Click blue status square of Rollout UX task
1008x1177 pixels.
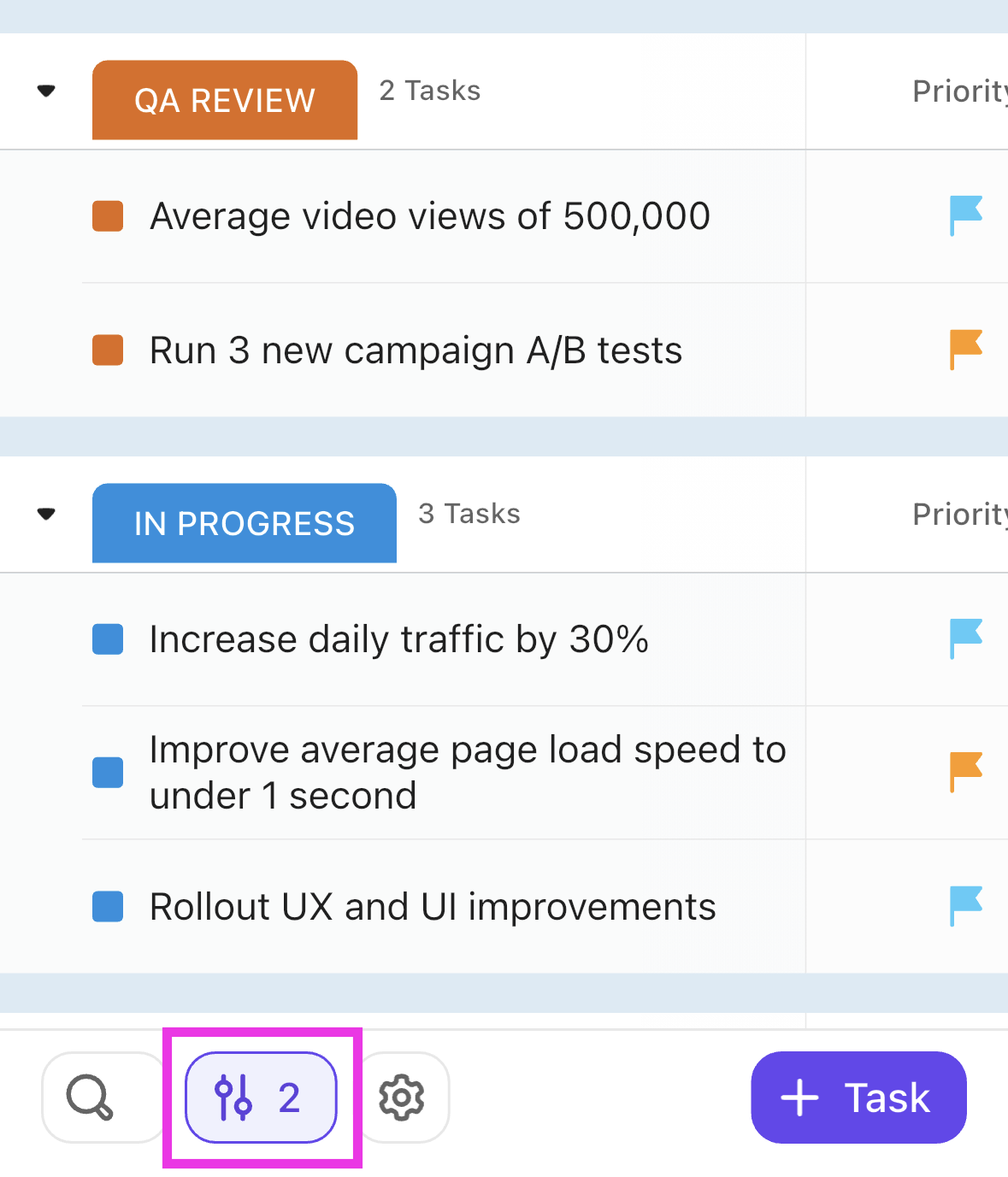pos(108,906)
